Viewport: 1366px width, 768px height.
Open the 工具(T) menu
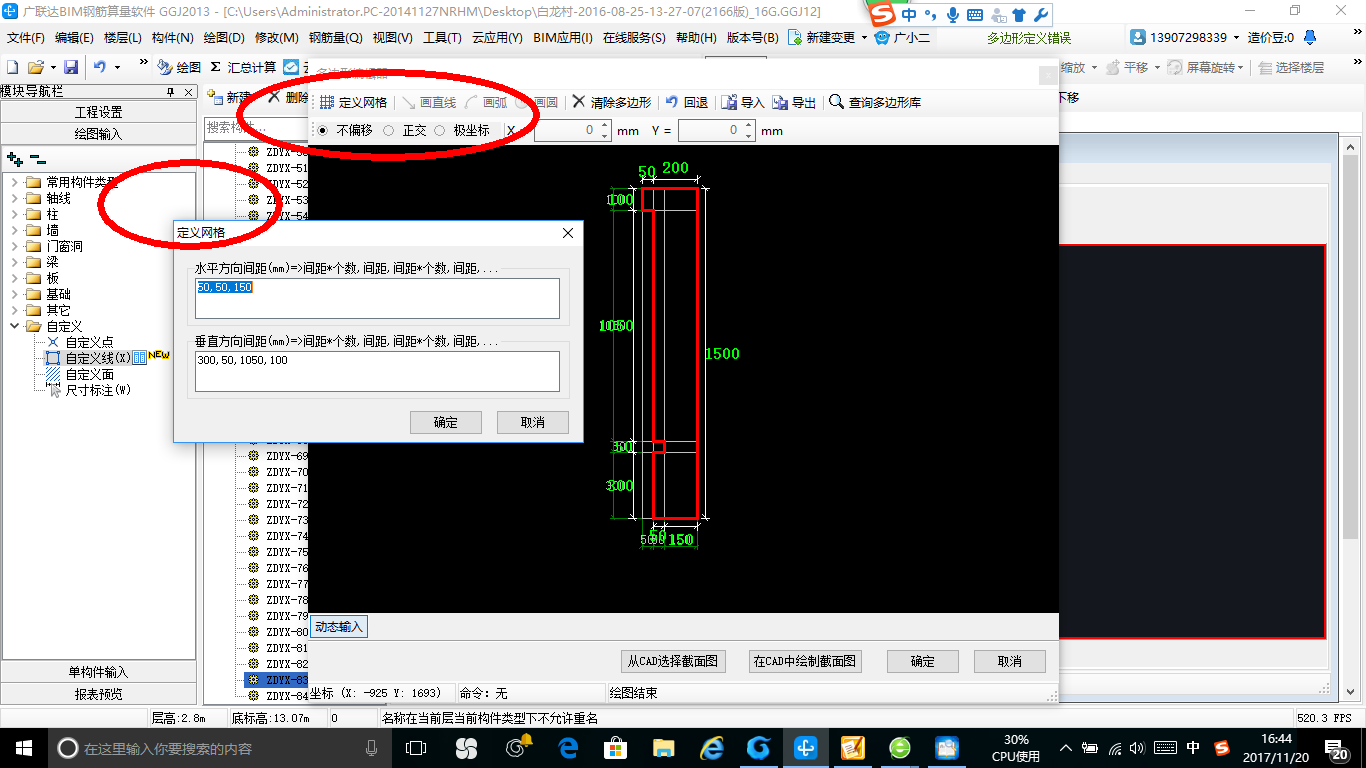(442, 38)
